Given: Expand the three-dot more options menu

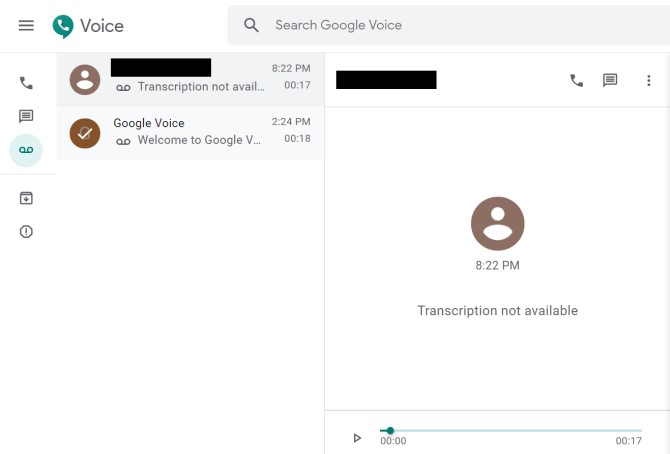Looking at the screenshot, I should click(x=648, y=81).
